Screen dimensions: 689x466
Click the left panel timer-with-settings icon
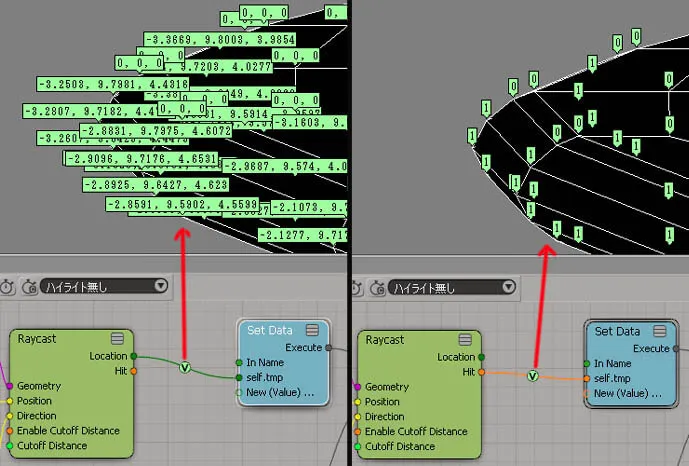tap(29, 287)
